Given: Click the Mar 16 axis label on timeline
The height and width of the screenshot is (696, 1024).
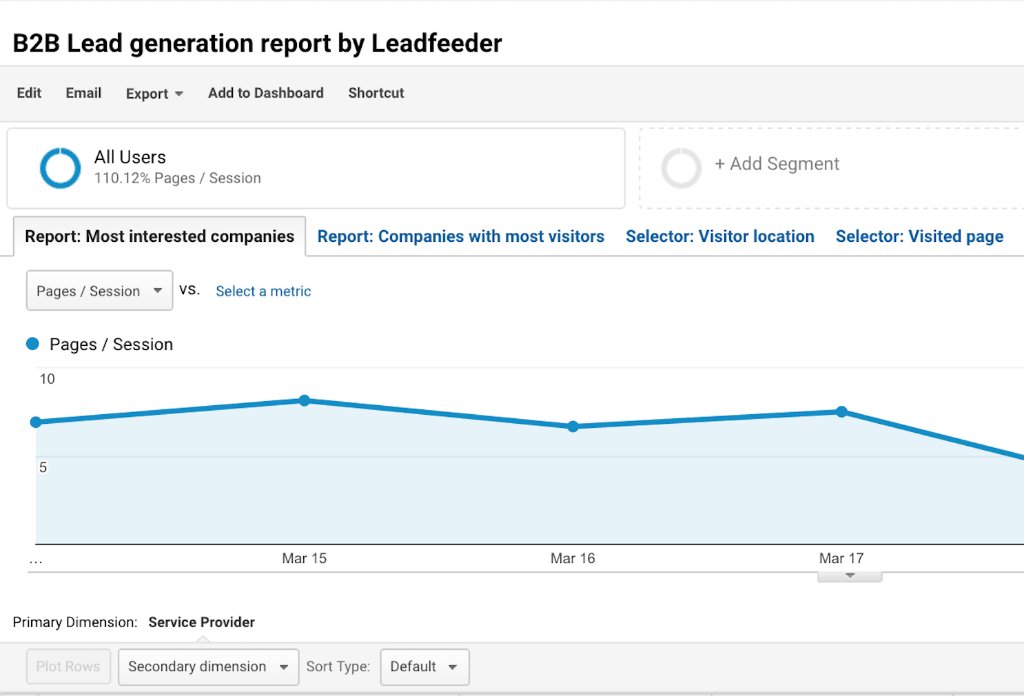Looking at the screenshot, I should [x=572, y=558].
